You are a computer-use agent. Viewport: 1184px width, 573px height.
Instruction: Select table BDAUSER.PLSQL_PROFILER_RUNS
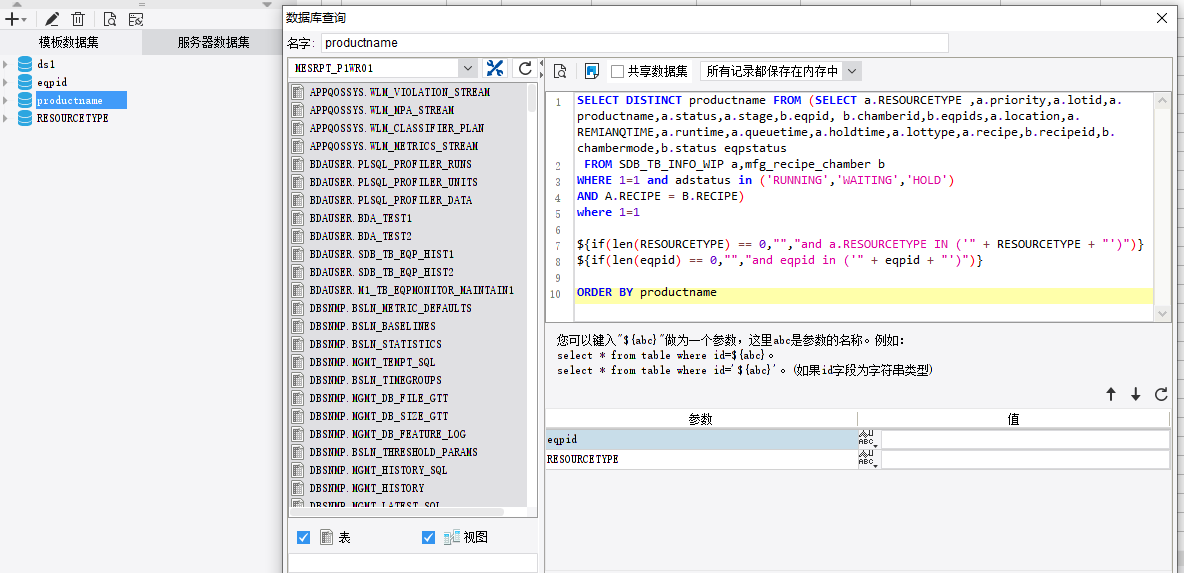point(390,164)
